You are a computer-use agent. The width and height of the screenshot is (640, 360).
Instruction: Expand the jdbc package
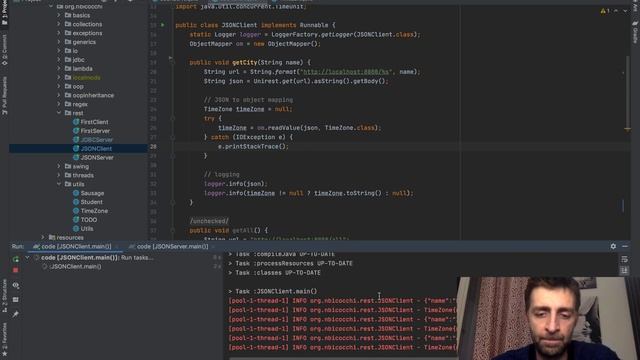tap(59, 60)
